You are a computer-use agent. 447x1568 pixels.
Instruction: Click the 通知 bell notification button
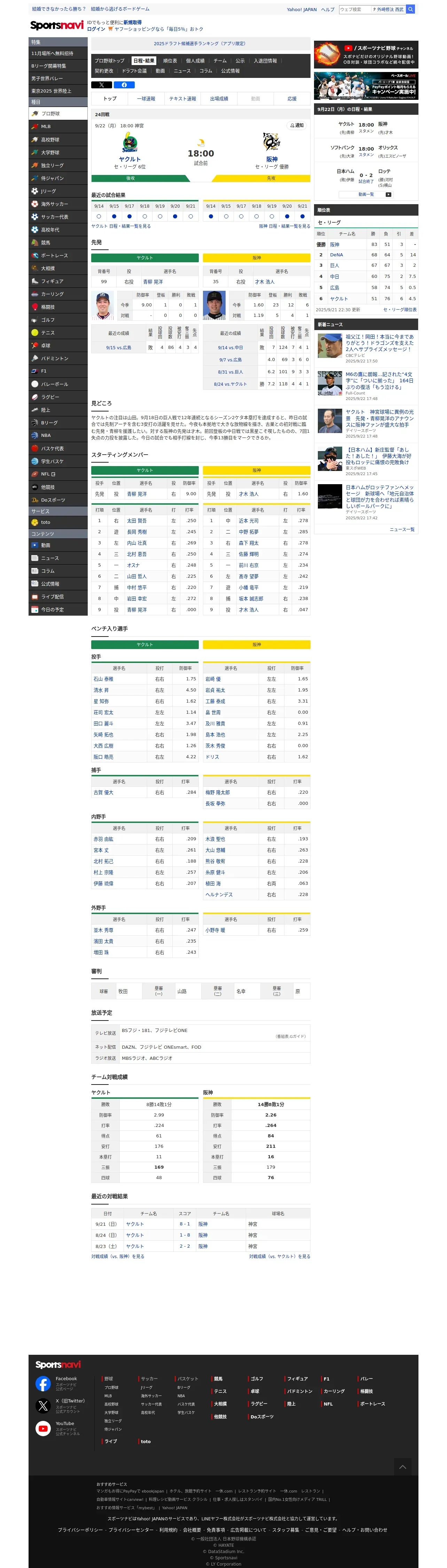click(x=297, y=125)
